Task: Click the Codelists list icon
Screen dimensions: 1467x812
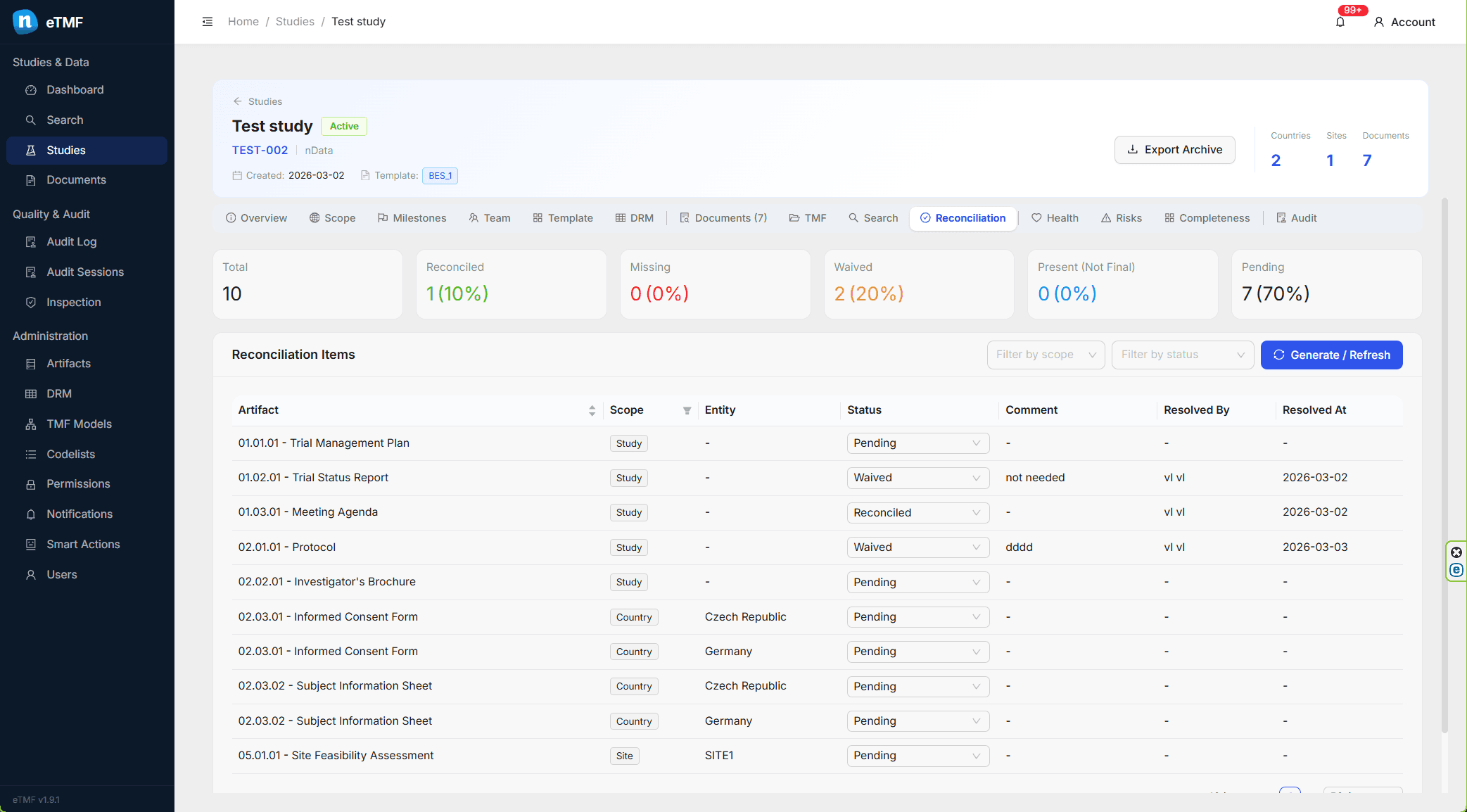Action: 31,455
